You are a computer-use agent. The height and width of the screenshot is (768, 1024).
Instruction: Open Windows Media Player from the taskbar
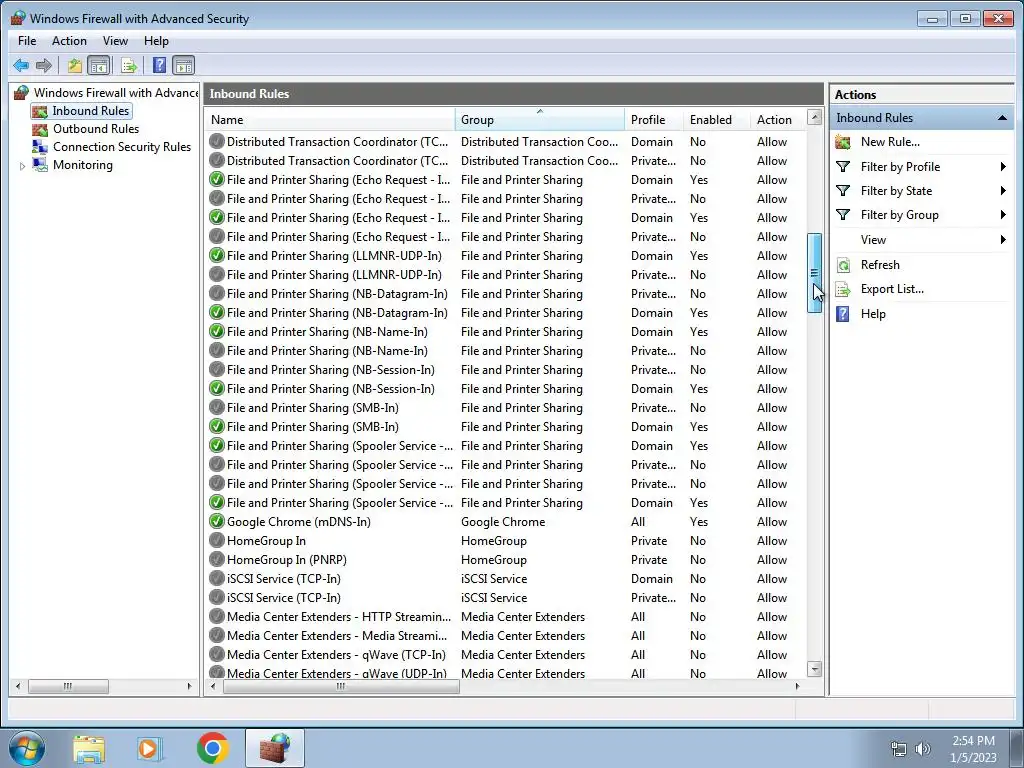[150, 748]
